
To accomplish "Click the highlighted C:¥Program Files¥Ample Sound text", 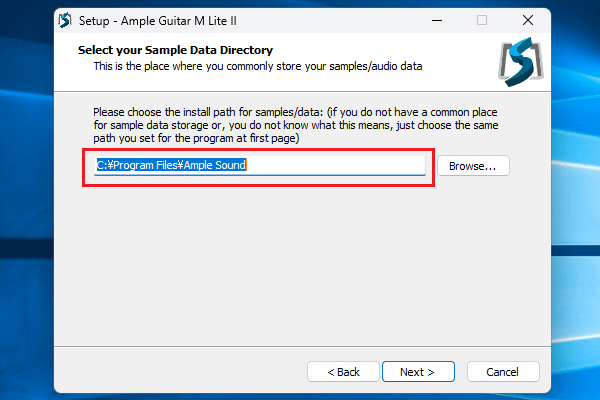I will coord(171,165).
